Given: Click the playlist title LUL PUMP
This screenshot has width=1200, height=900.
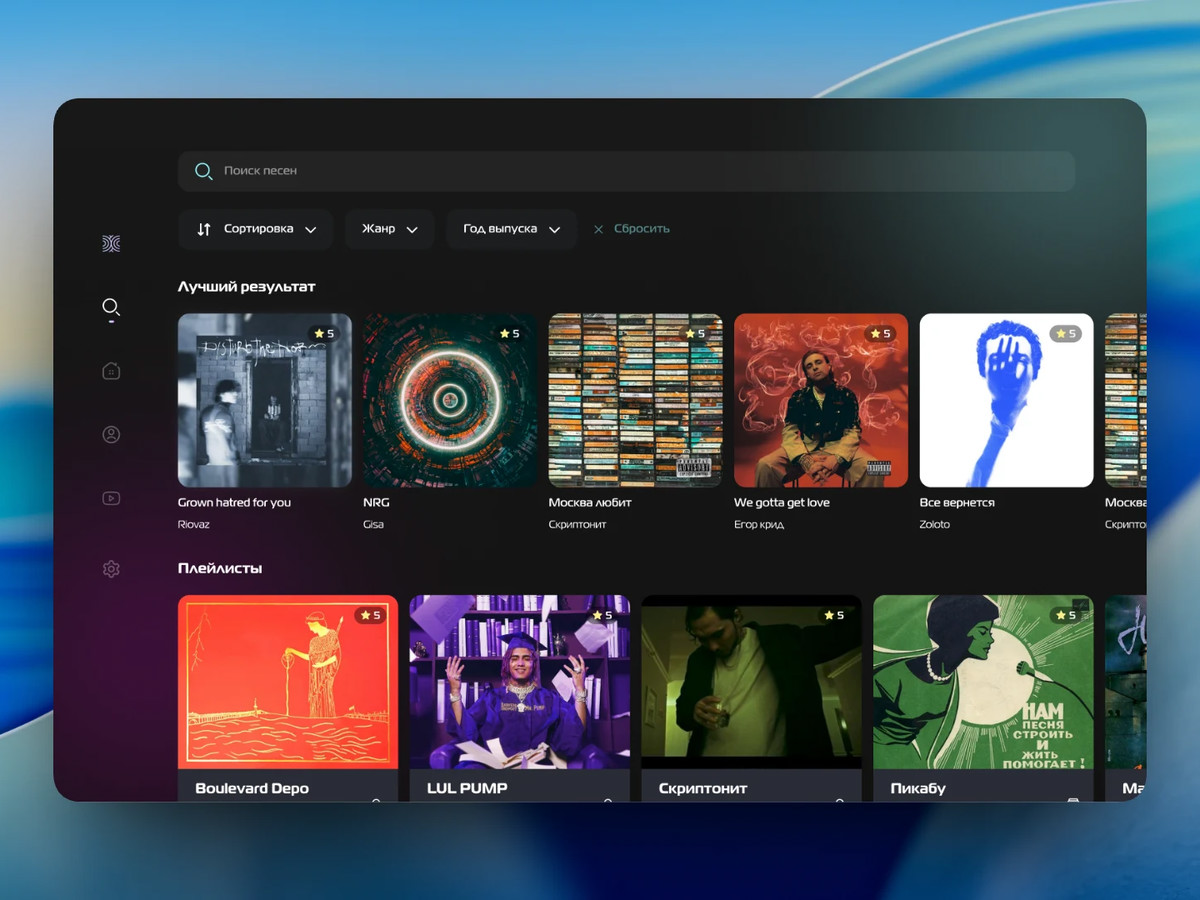Looking at the screenshot, I should (467, 788).
